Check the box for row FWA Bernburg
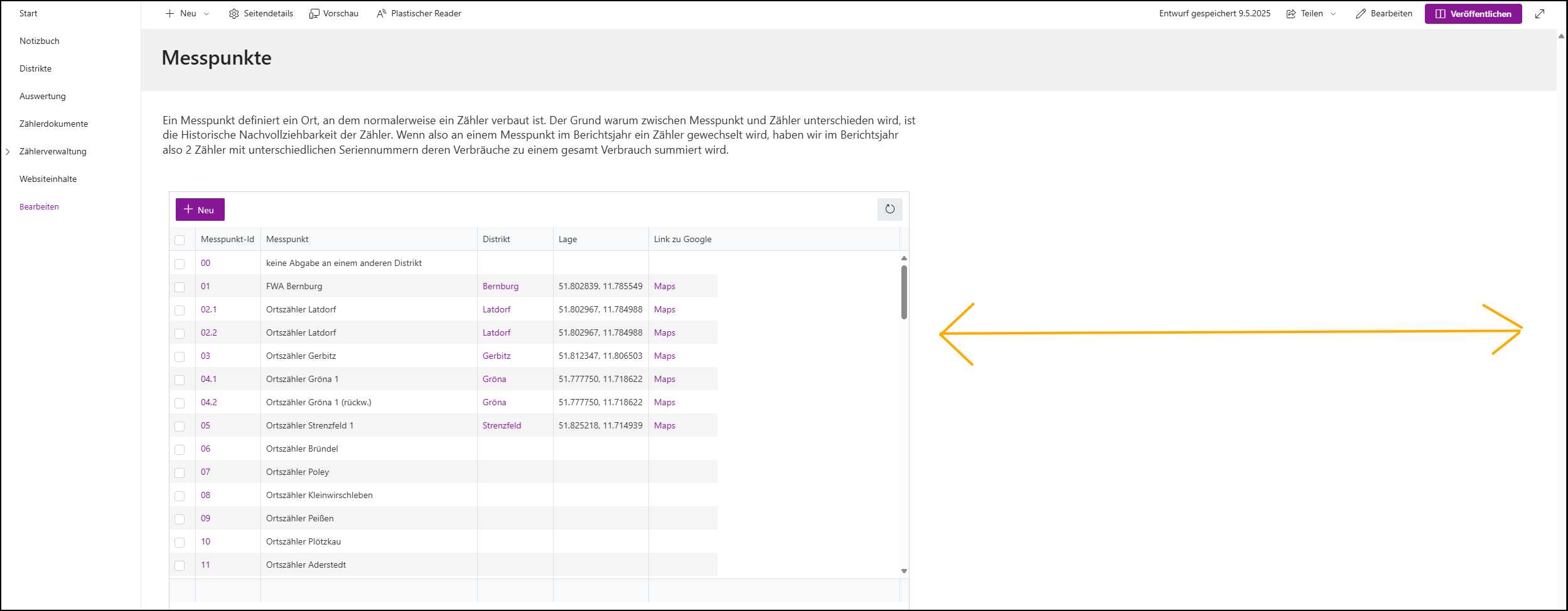Image resolution: width=1568 pixels, height=611 pixels. tap(180, 287)
